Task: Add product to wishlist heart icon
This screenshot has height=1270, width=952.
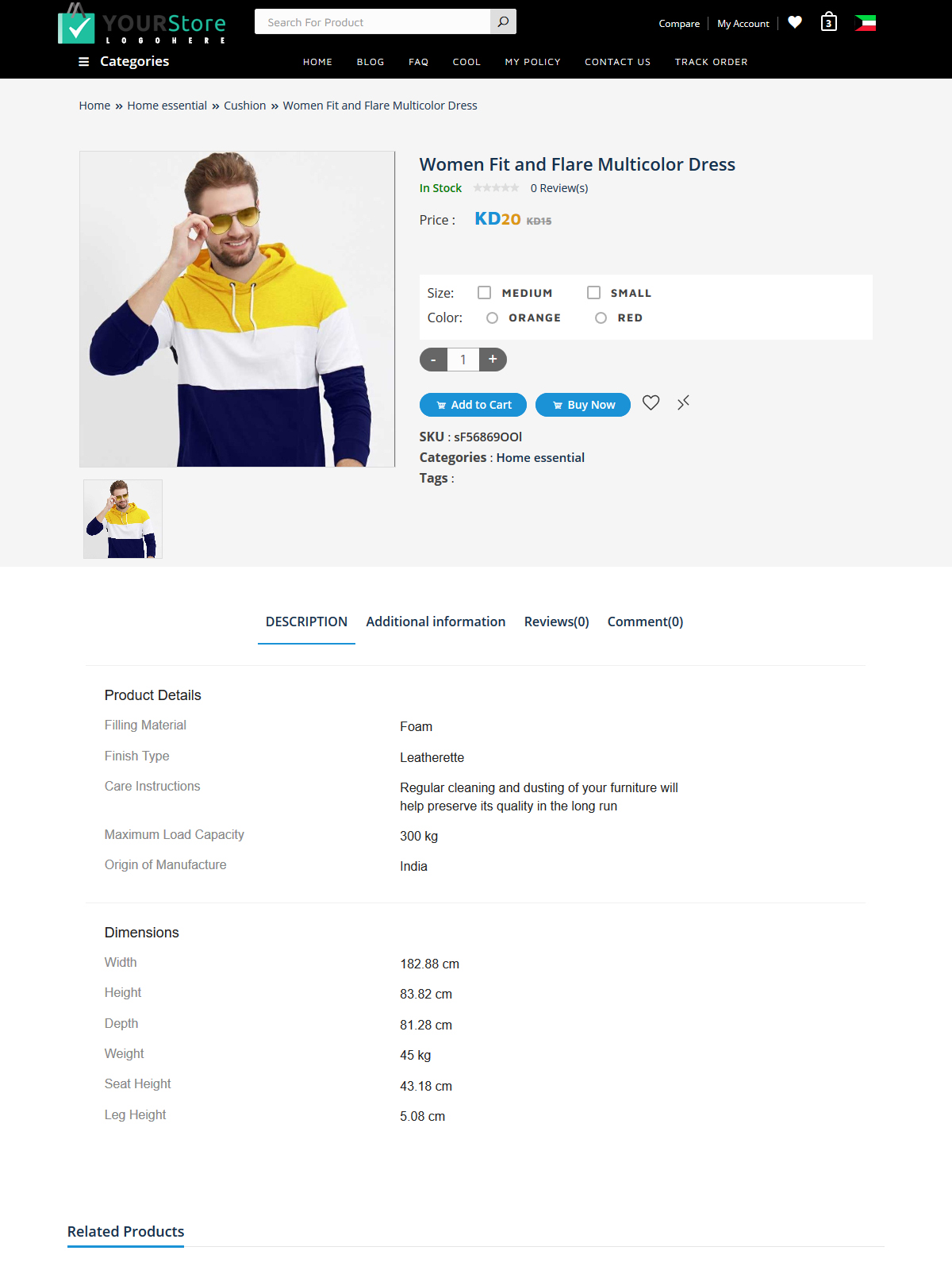Action: (651, 403)
